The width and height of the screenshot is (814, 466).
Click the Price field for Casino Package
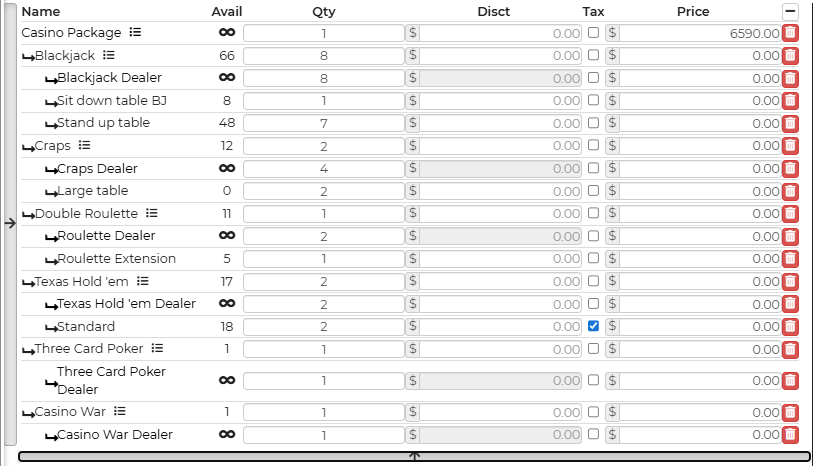click(x=700, y=33)
